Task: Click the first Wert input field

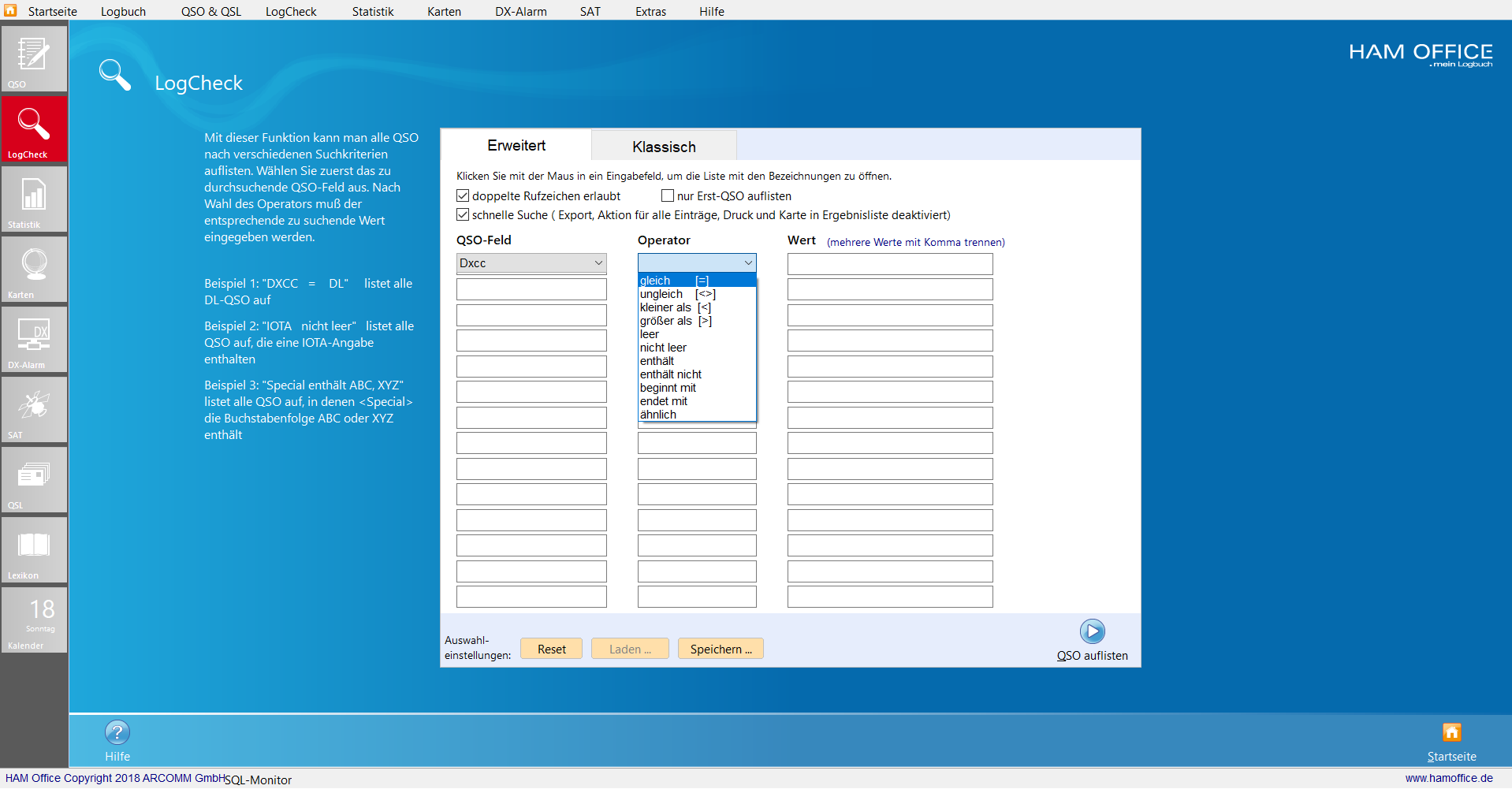Action: coord(890,263)
